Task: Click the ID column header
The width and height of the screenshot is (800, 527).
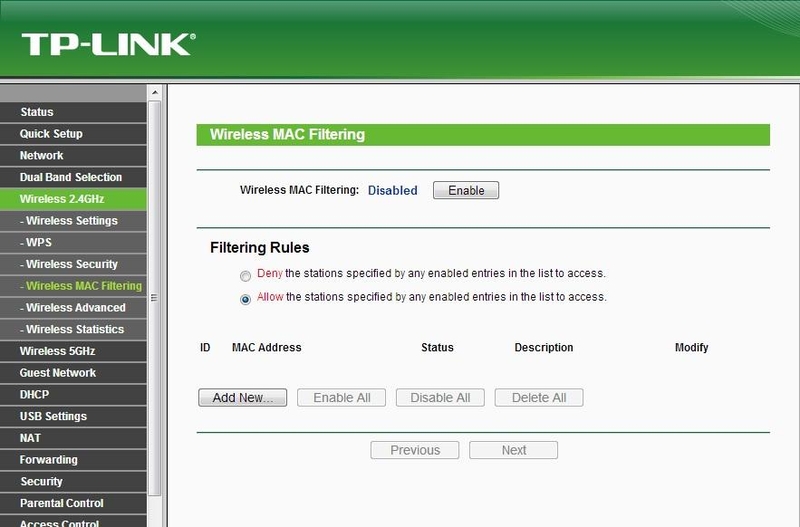Action: pos(205,347)
